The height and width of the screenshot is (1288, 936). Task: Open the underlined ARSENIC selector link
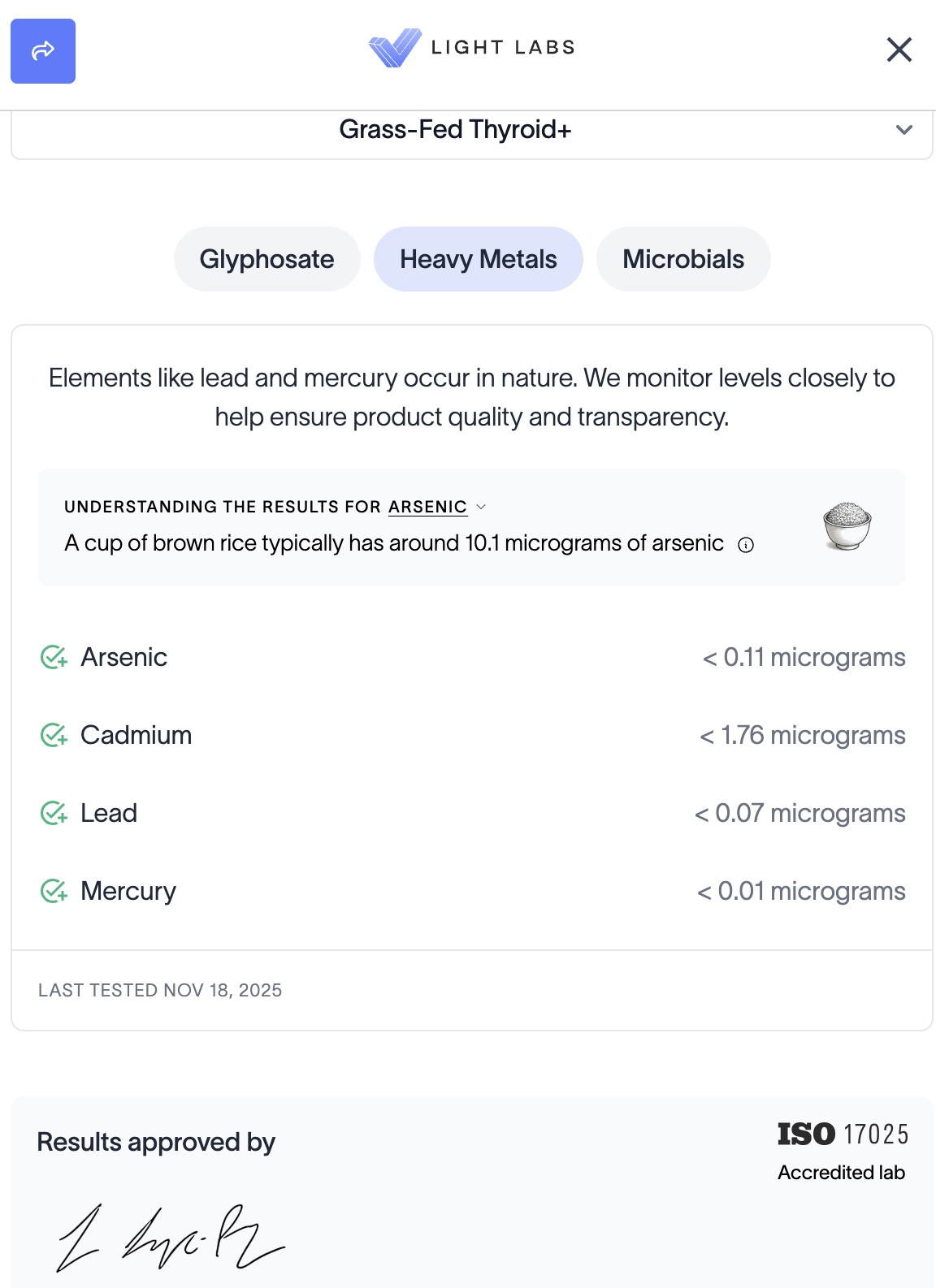click(427, 507)
